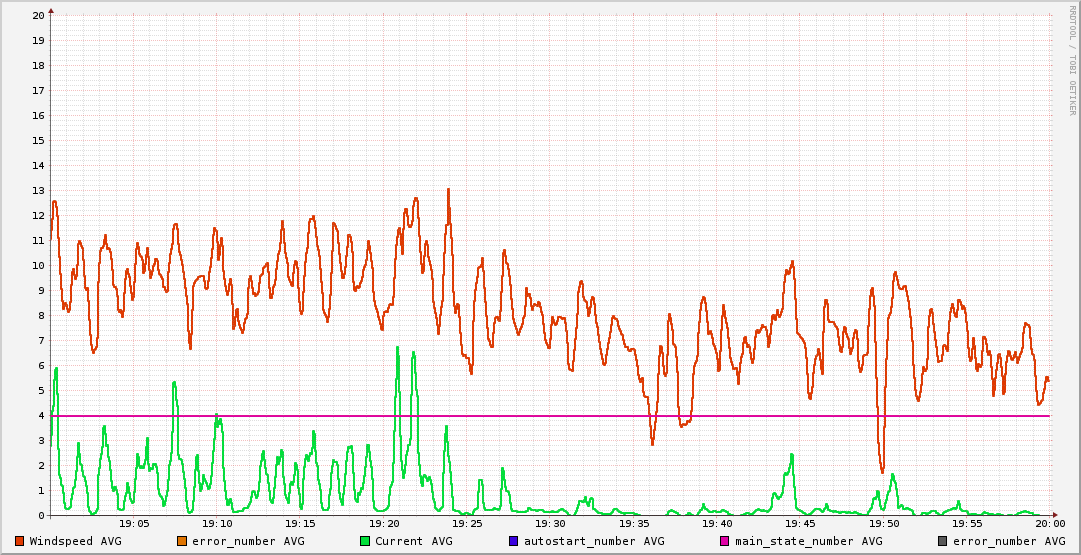Click the blue autostart_number AVG legend swatch
This screenshot has height=555, width=1081.
(x=514, y=541)
